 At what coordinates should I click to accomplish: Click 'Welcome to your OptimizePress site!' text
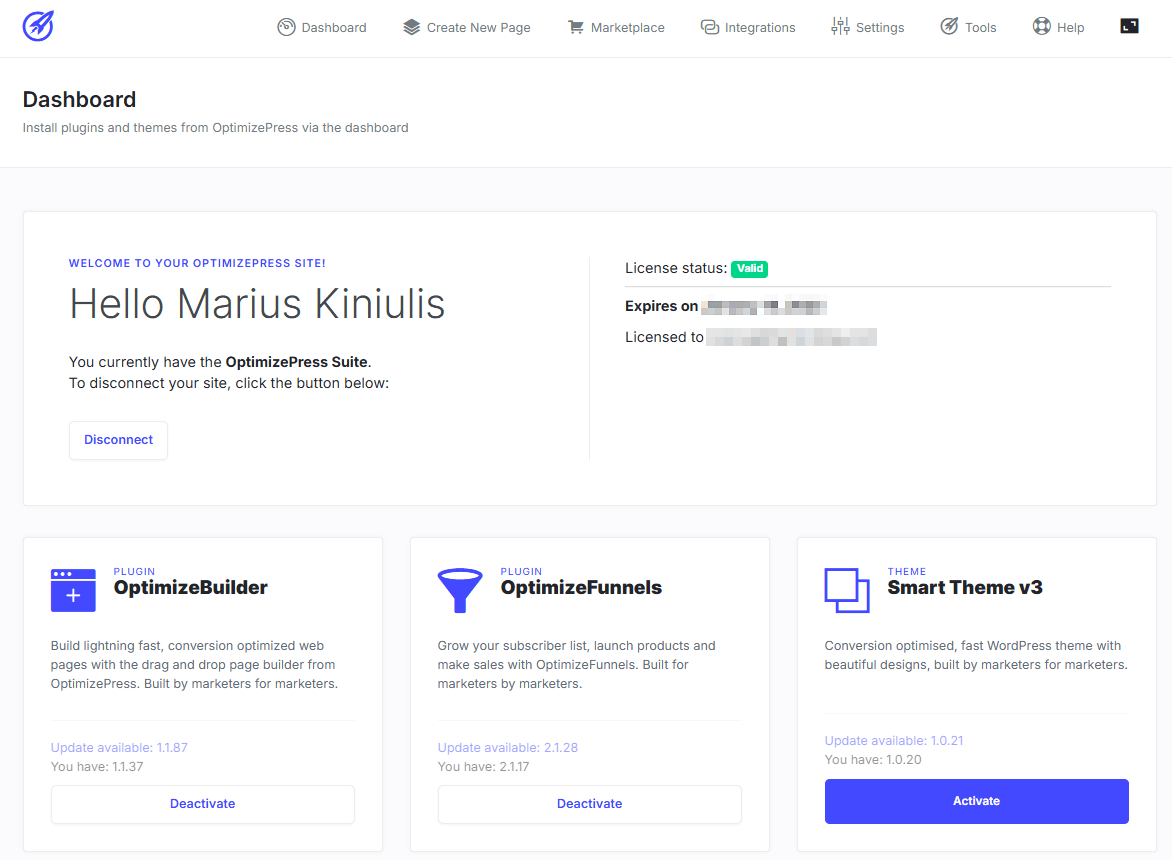197,263
